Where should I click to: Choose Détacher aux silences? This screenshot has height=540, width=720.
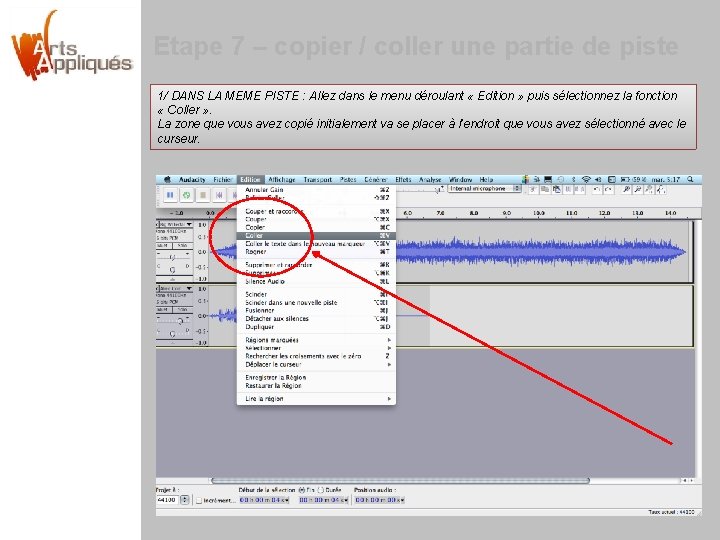(316, 319)
